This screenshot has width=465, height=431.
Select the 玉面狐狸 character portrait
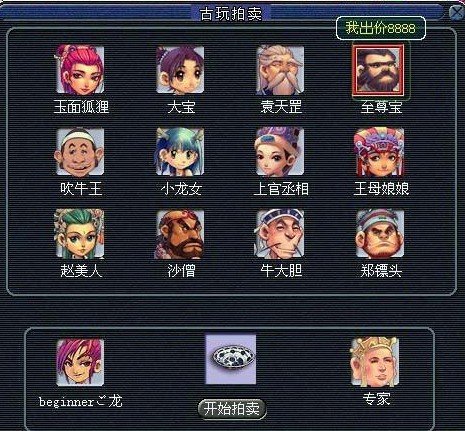click(80, 70)
